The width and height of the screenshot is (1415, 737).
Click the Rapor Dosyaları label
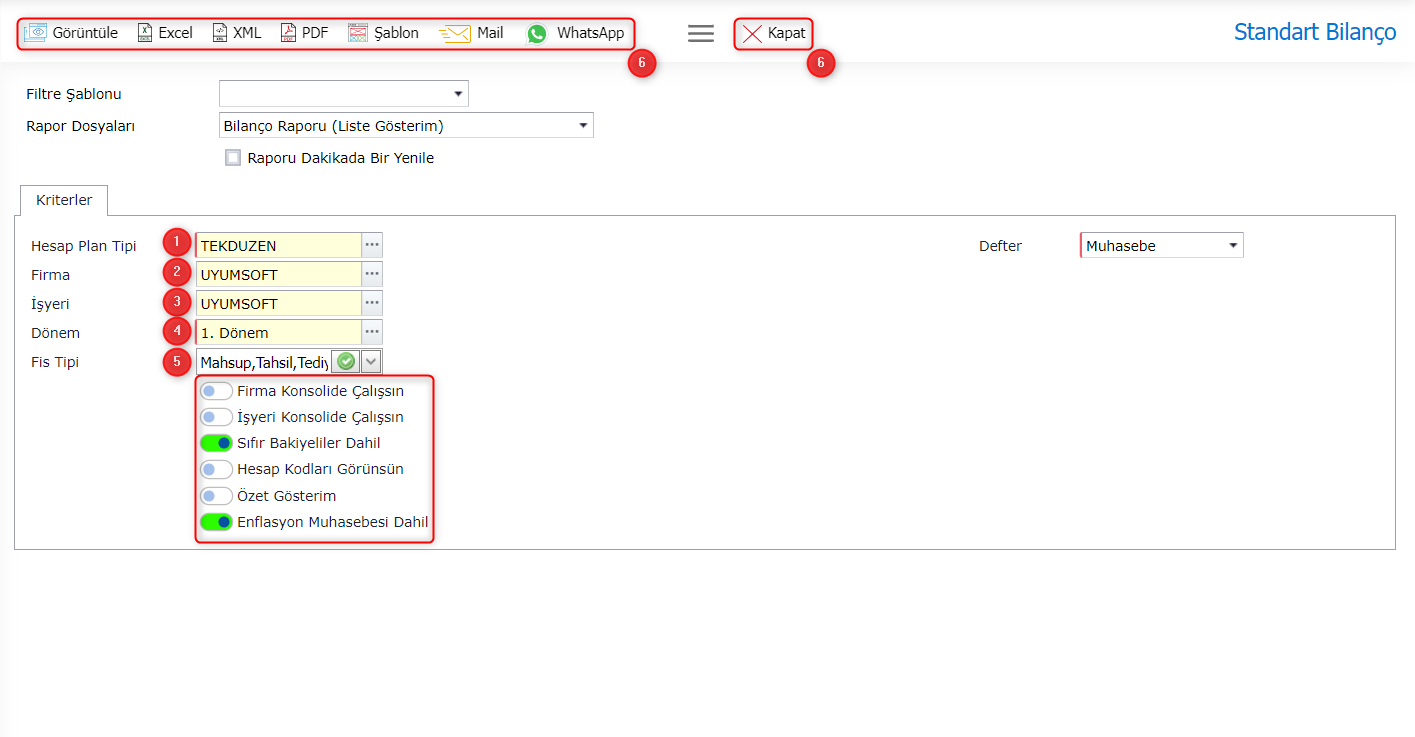pos(80,126)
